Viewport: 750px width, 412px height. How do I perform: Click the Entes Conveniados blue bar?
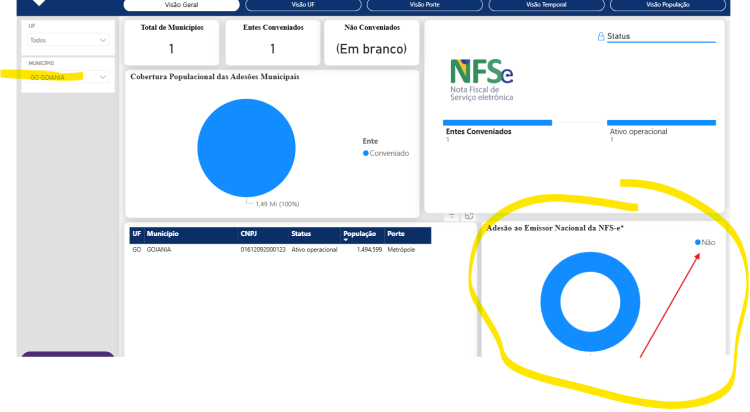pos(497,123)
